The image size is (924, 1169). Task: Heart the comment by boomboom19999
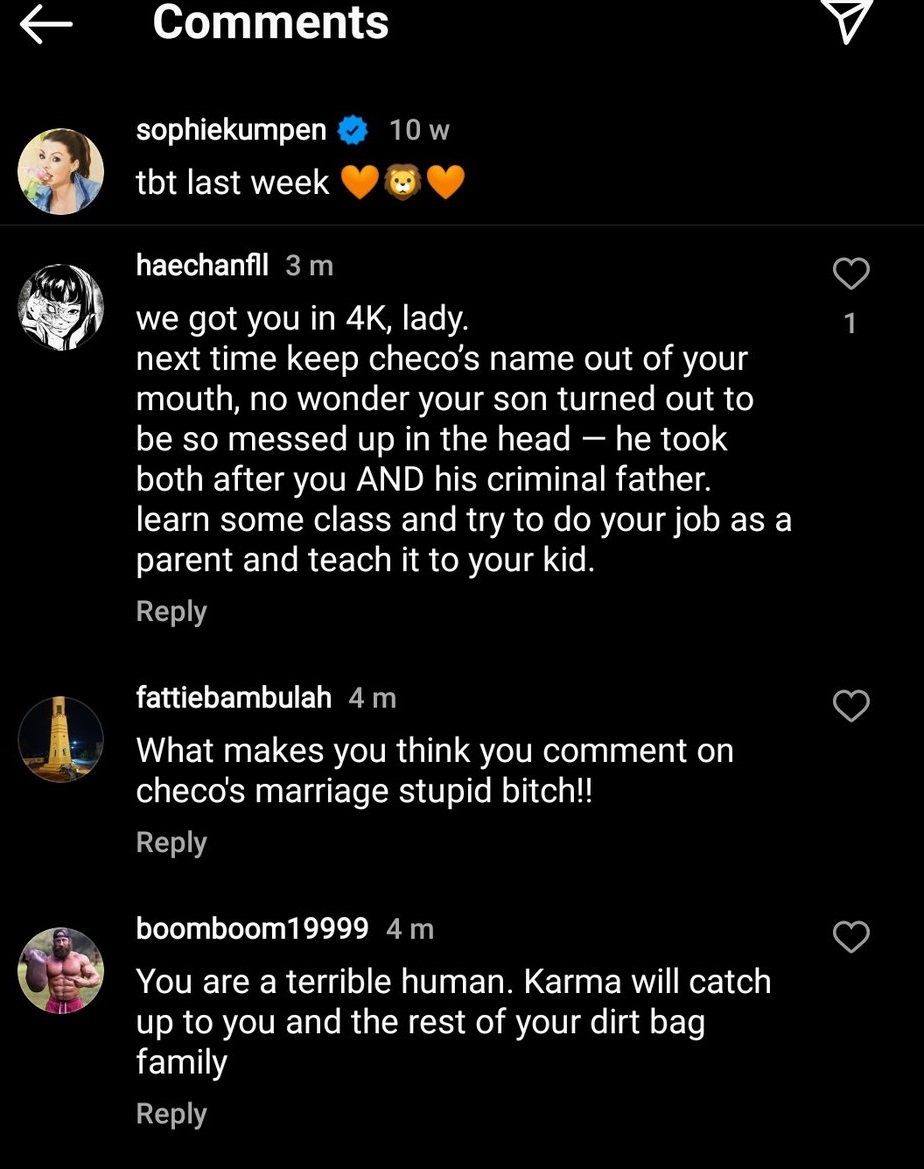851,937
